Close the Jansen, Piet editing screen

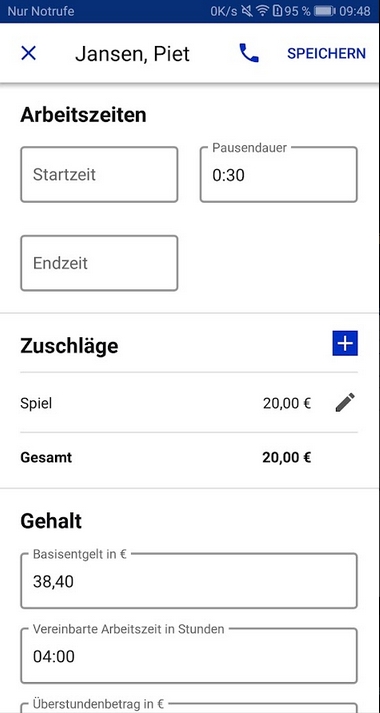29,53
